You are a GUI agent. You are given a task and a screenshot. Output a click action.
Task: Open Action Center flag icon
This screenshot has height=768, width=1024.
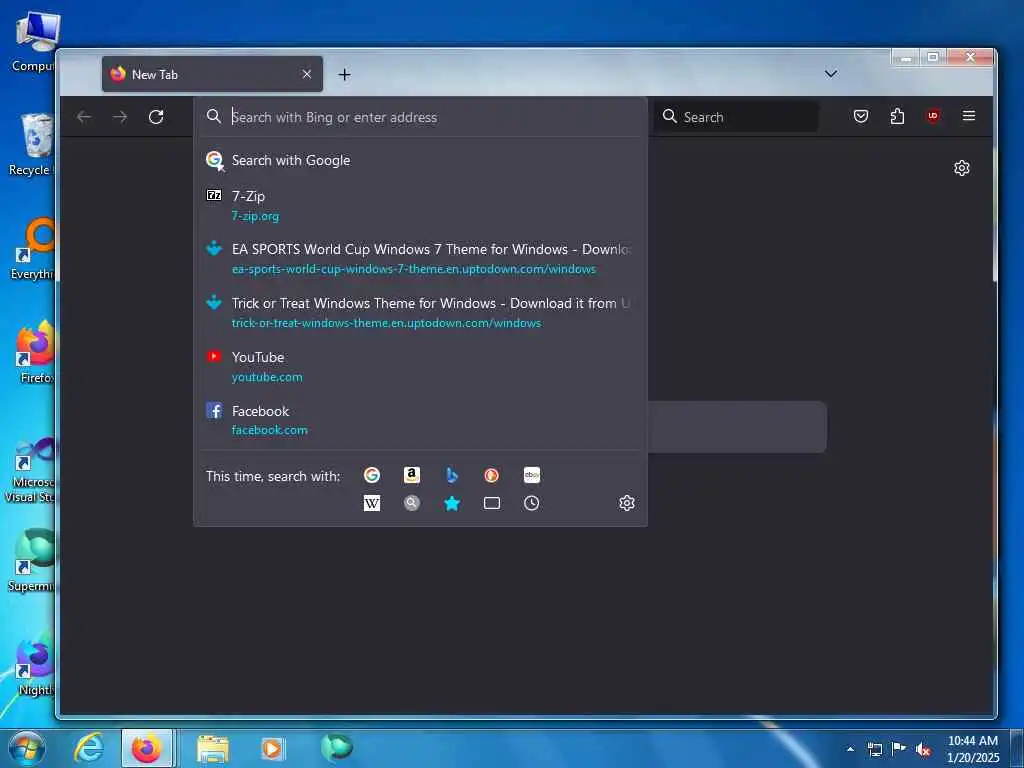[899, 748]
